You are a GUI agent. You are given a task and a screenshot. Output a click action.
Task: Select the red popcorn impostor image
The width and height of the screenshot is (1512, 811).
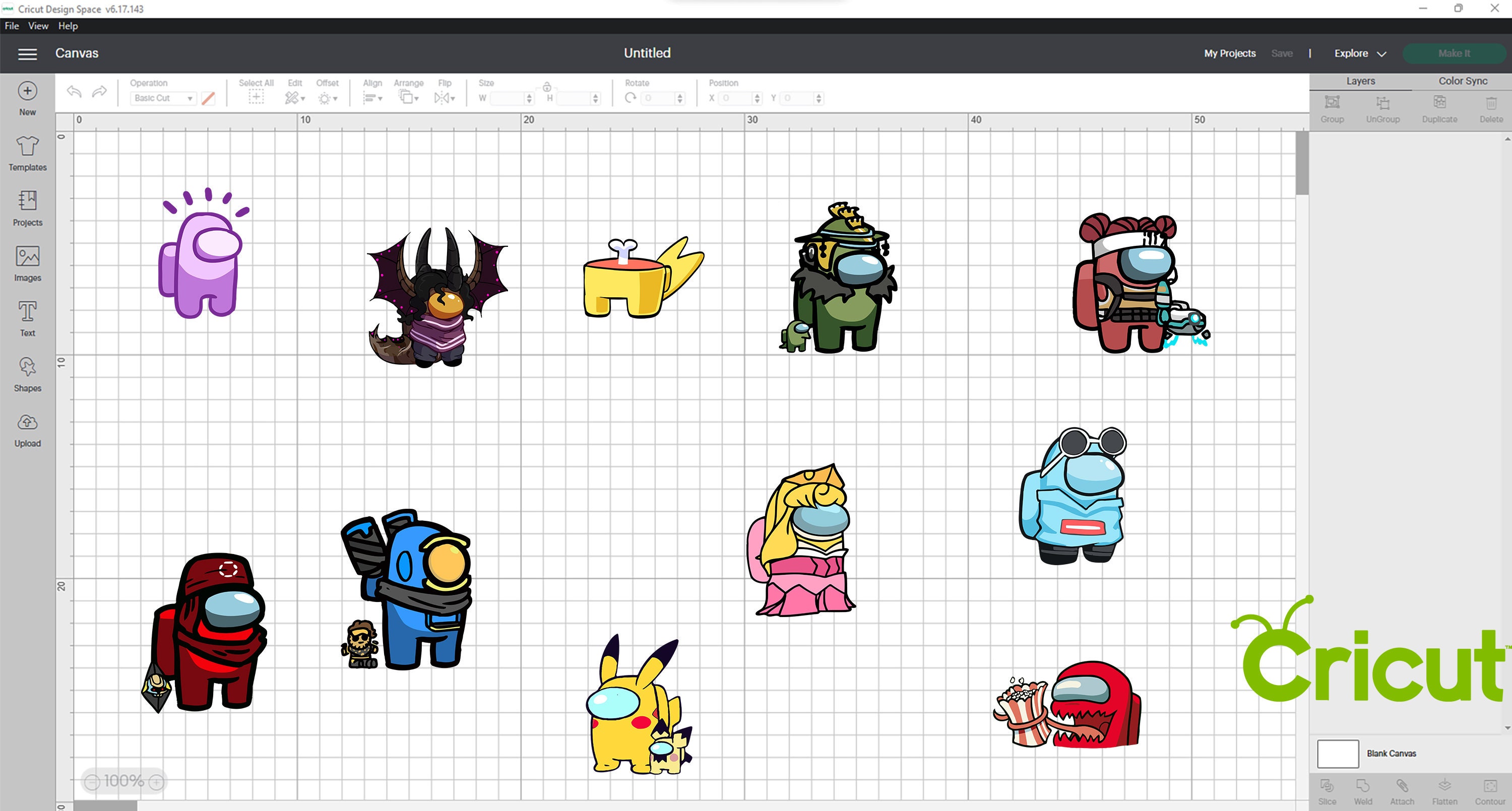point(1067,705)
